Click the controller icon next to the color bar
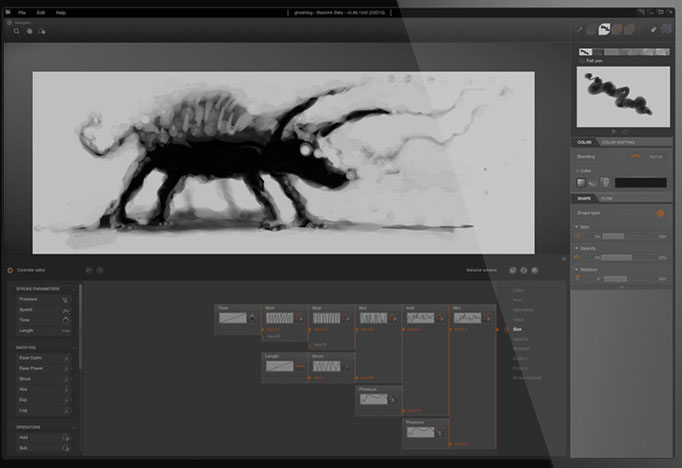Viewport: 682px width, 468px height. (605, 183)
